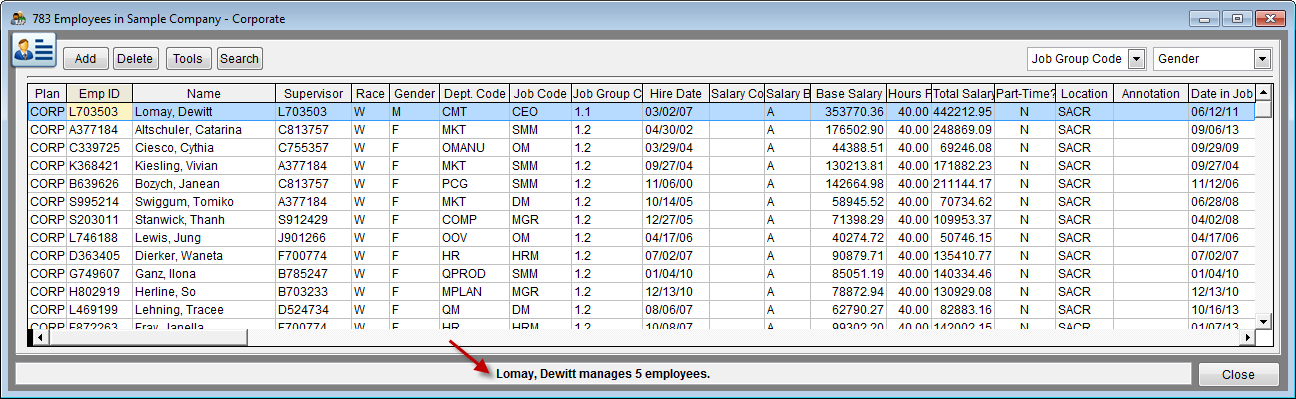1296x399 pixels.
Task: Select employee ID L703503 cell
Action: point(99,112)
